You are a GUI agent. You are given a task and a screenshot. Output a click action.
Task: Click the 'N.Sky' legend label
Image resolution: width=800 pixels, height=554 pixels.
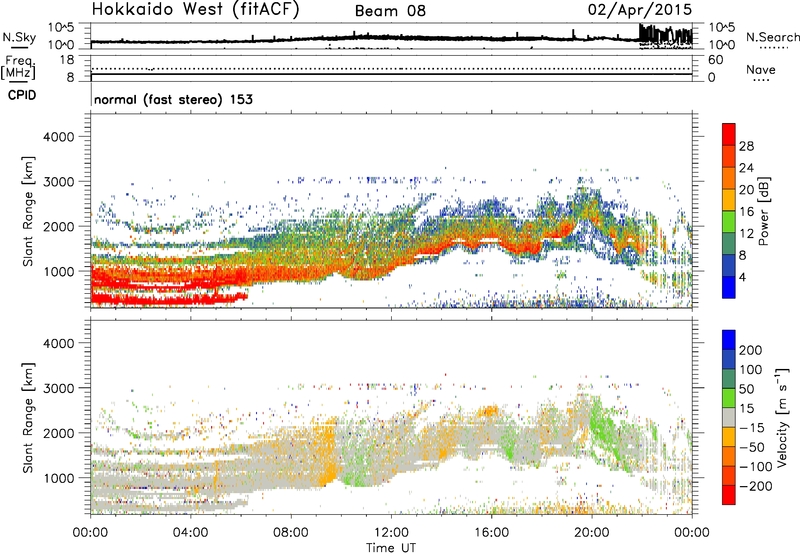tap(19, 37)
